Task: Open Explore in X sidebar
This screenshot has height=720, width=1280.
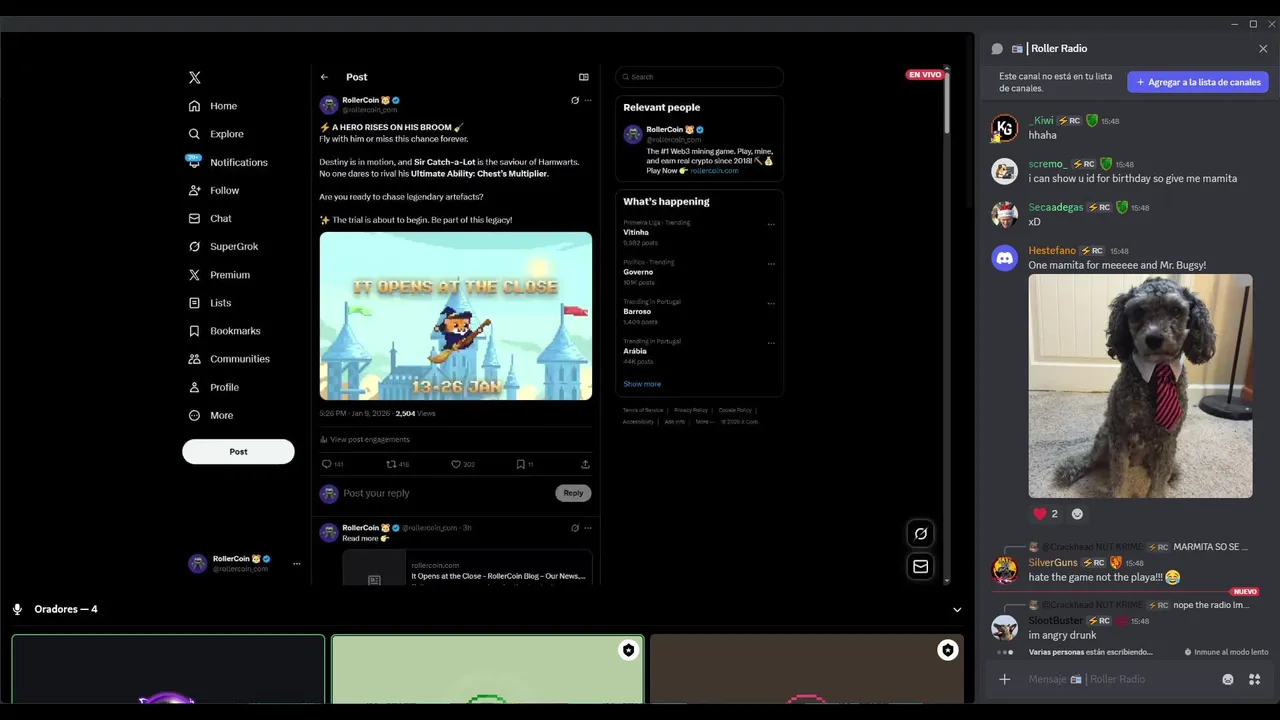Action: [x=216, y=134]
